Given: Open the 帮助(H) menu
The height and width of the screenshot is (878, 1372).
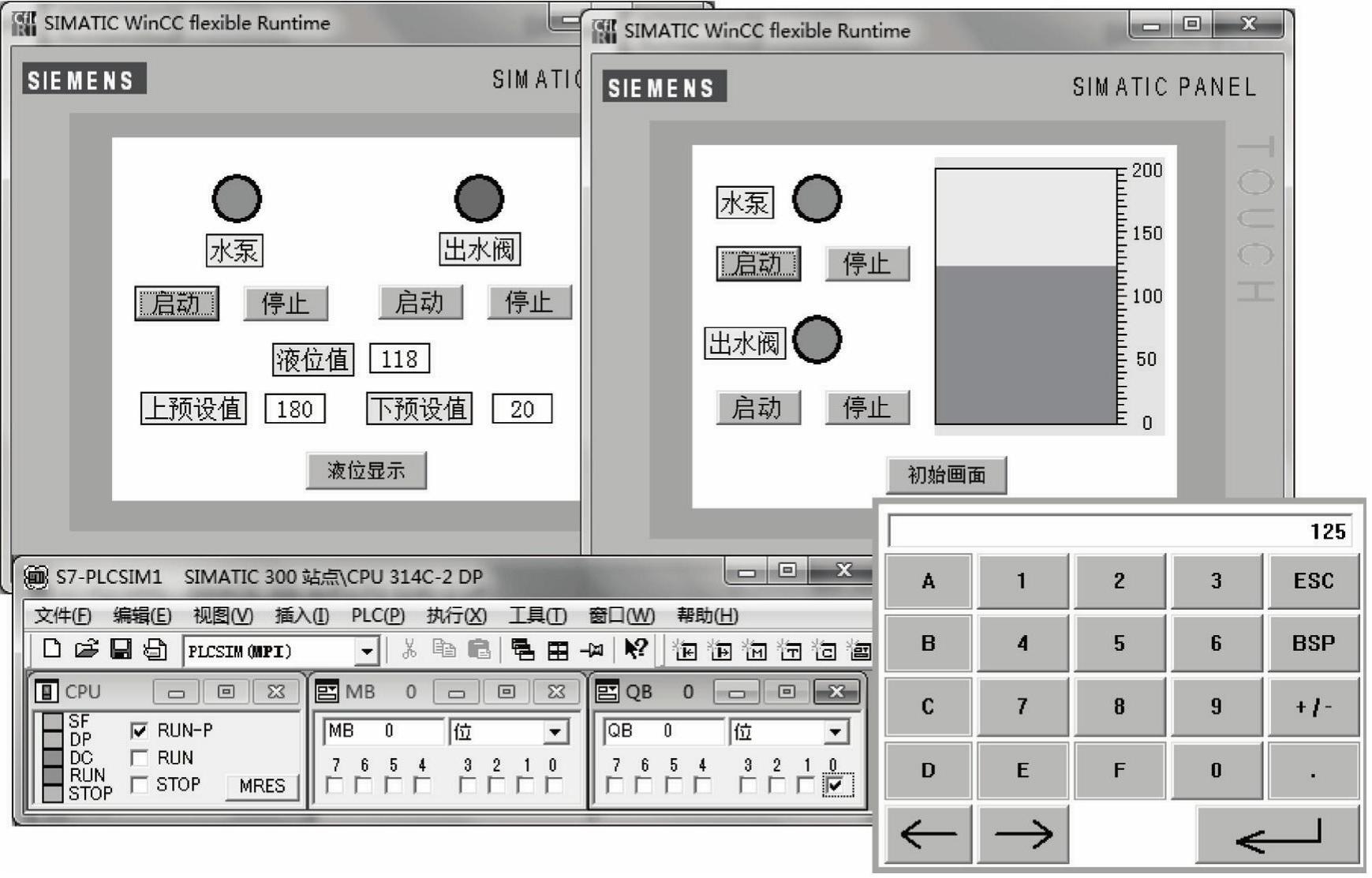Looking at the screenshot, I should coord(708,615).
